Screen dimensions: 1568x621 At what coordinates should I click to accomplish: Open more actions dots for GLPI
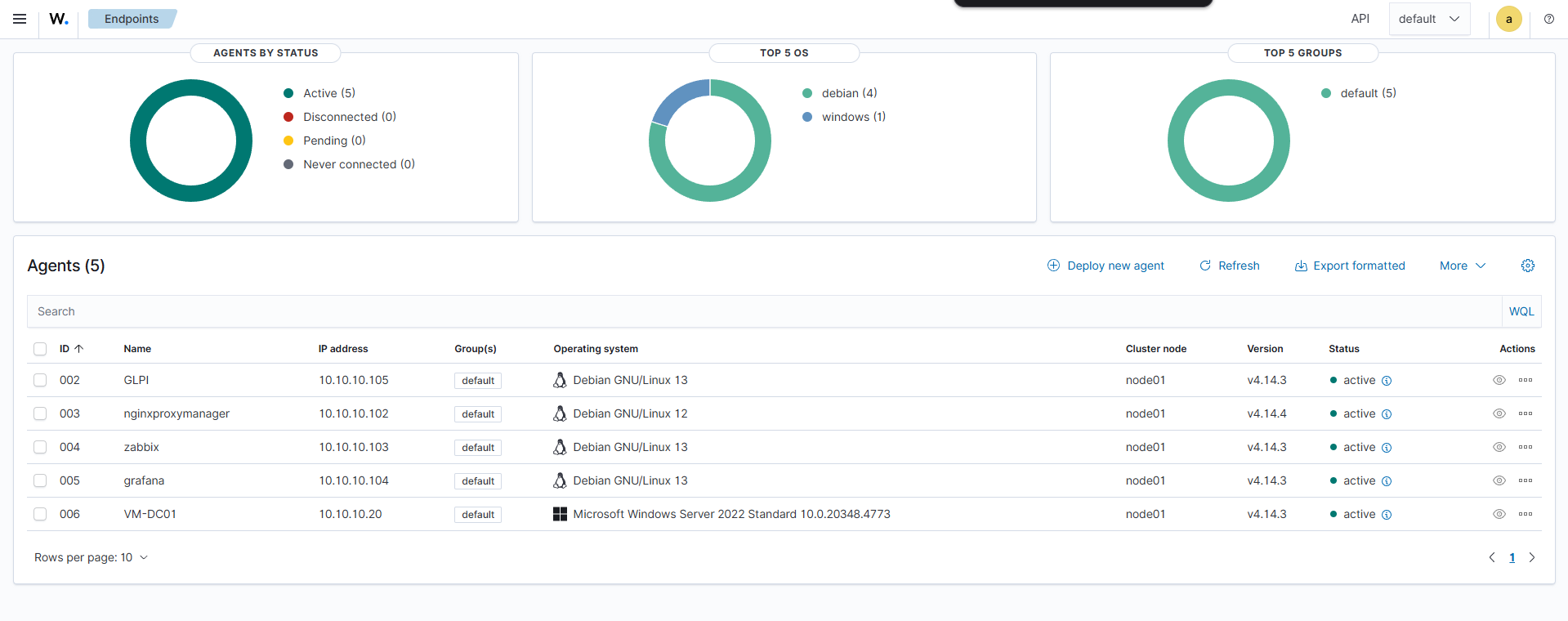[1526, 380]
